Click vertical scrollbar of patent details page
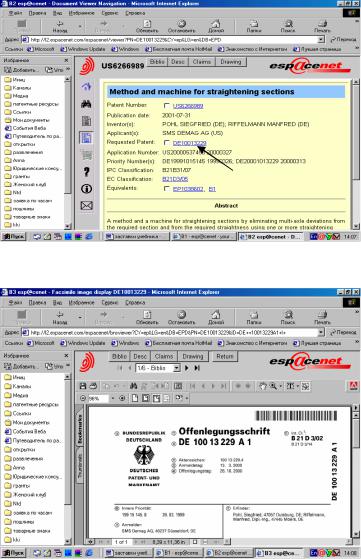Screen dimensions: 361x559 [355, 154]
